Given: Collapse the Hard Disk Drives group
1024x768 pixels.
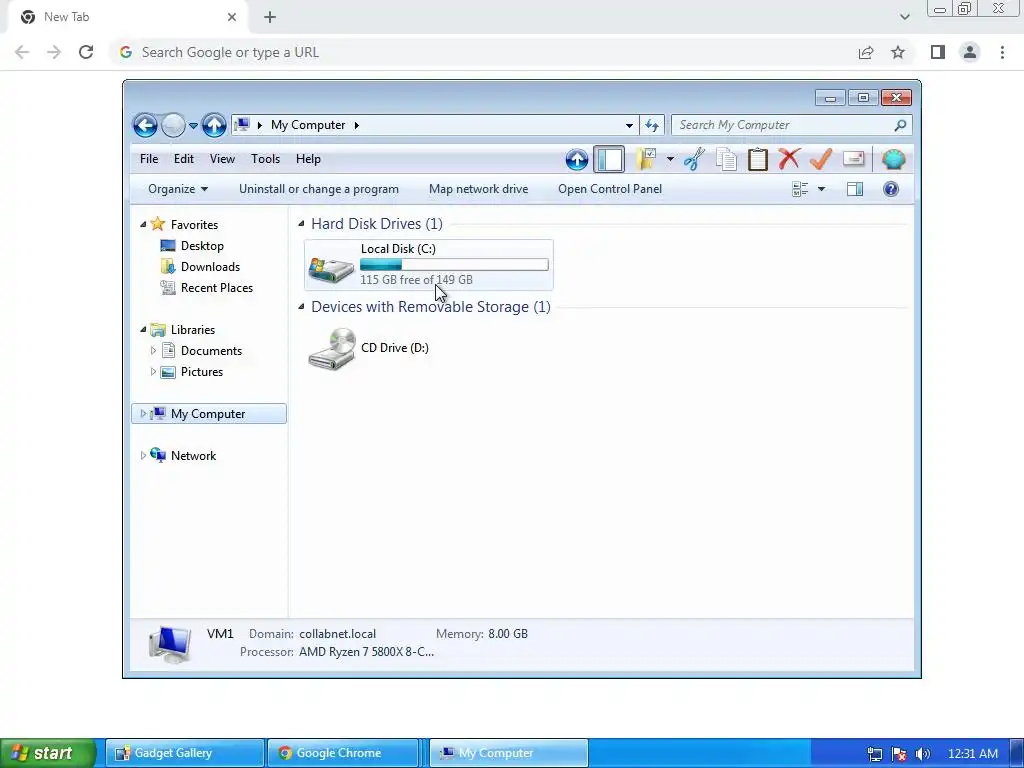Looking at the screenshot, I should pos(301,224).
